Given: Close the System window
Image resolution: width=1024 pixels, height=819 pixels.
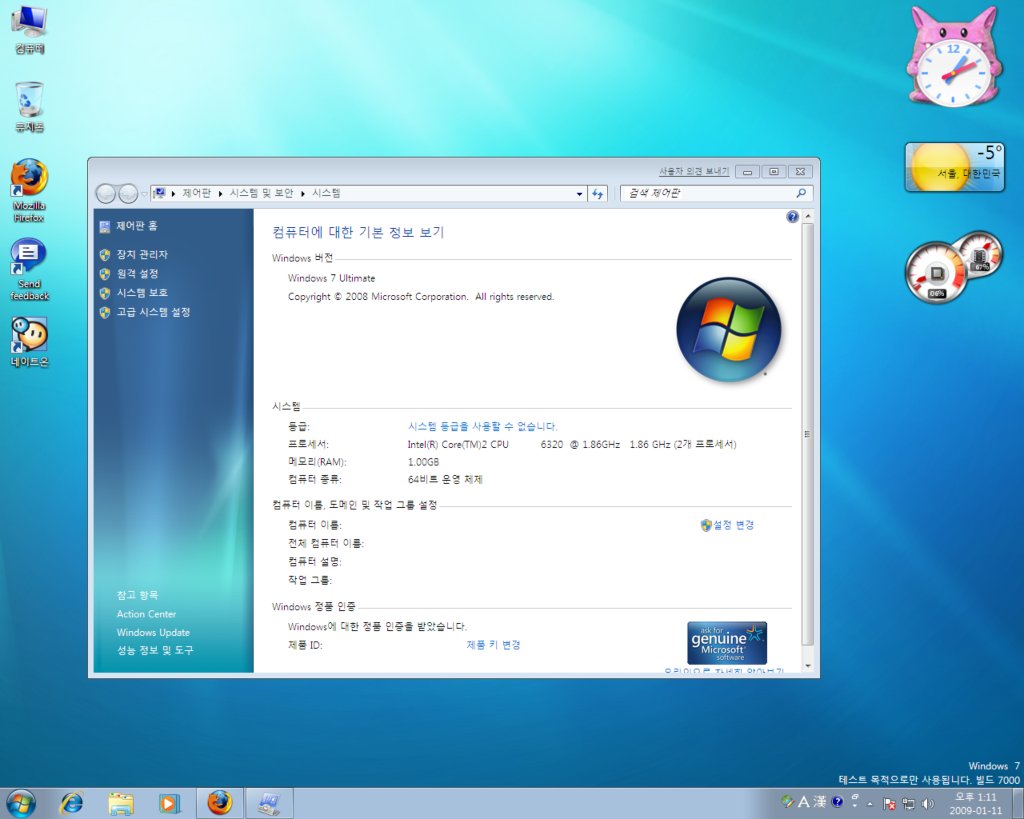Looking at the screenshot, I should click(x=801, y=172).
